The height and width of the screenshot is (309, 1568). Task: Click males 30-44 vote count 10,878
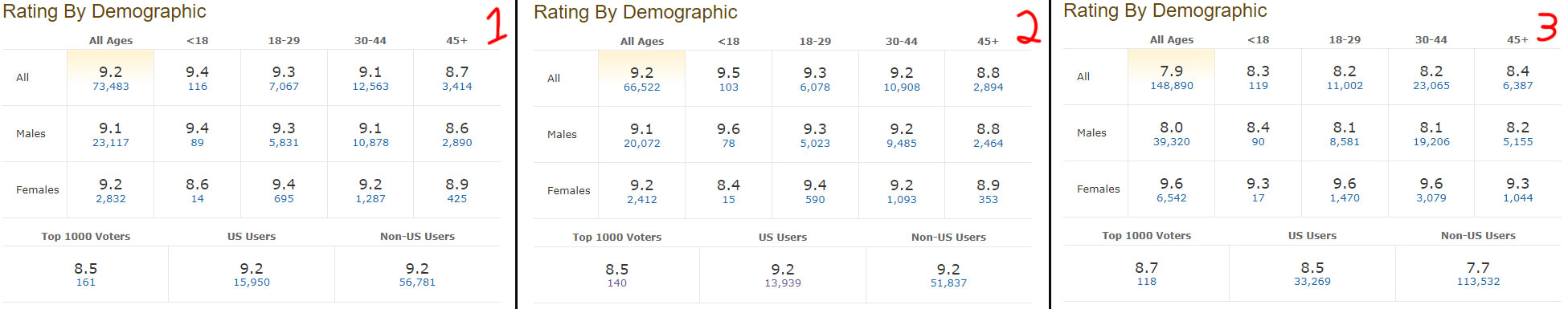[371, 143]
